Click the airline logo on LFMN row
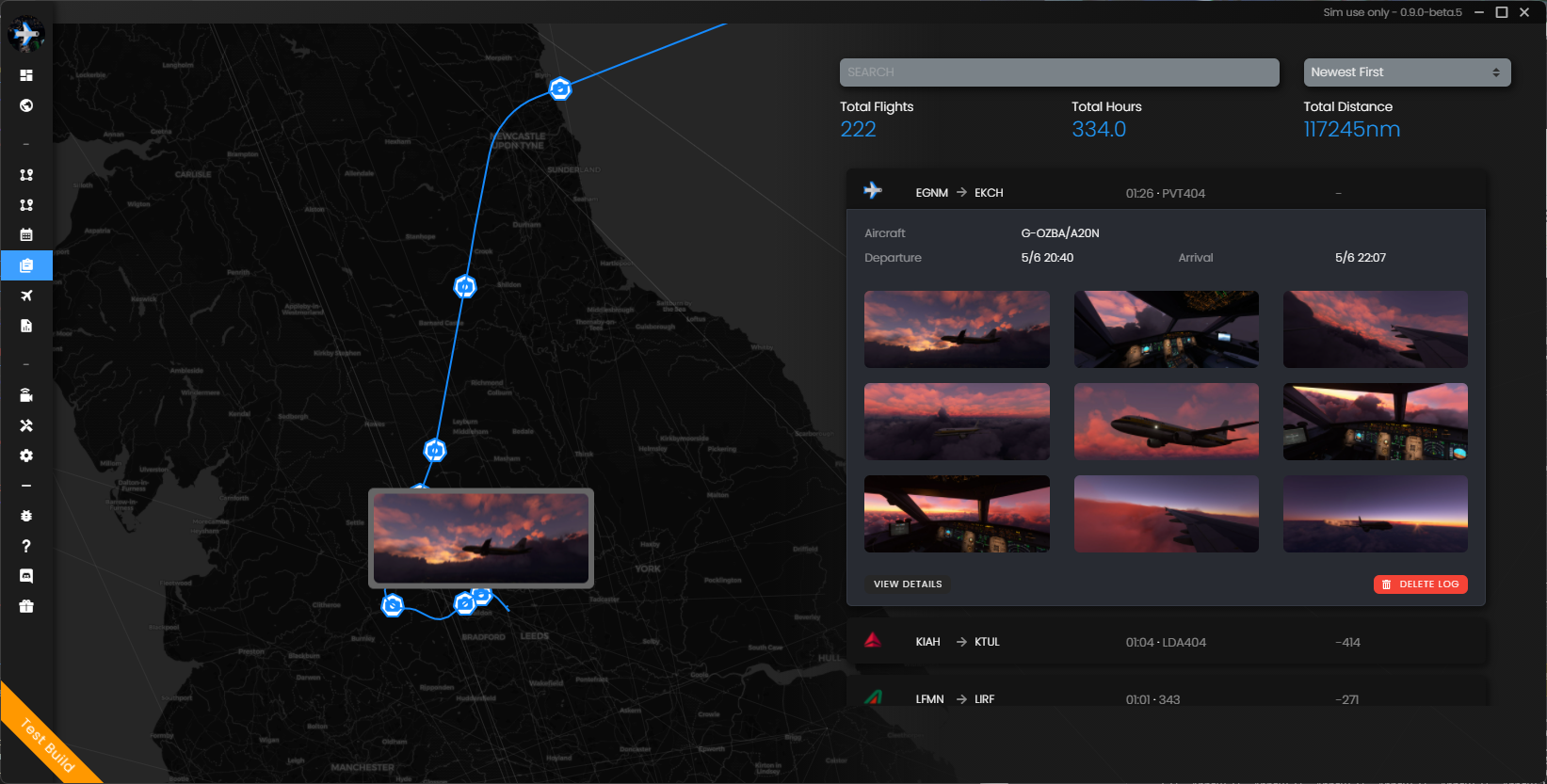1547x784 pixels. pyautogui.click(x=873, y=697)
